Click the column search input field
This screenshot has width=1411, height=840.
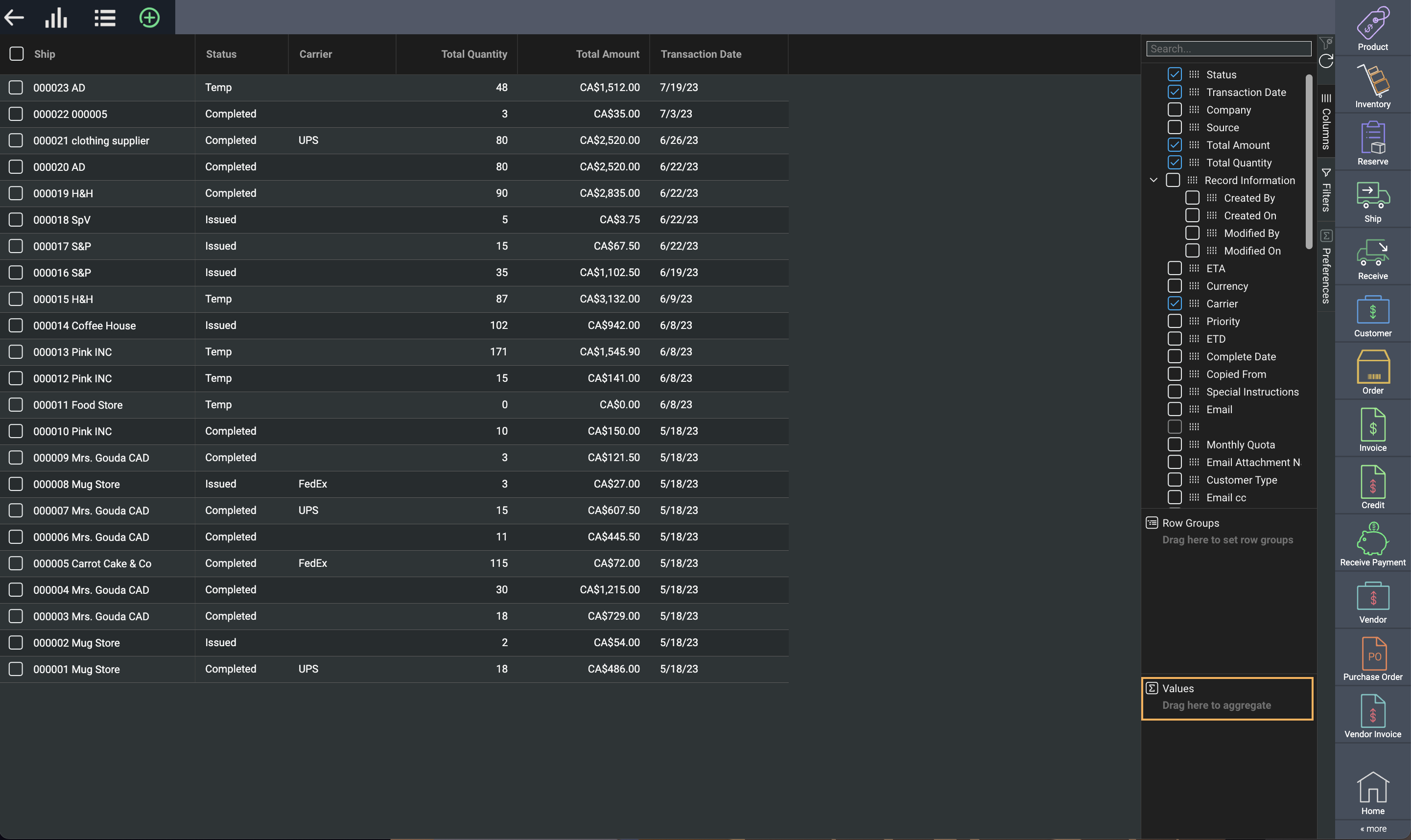click(1228, 48)
